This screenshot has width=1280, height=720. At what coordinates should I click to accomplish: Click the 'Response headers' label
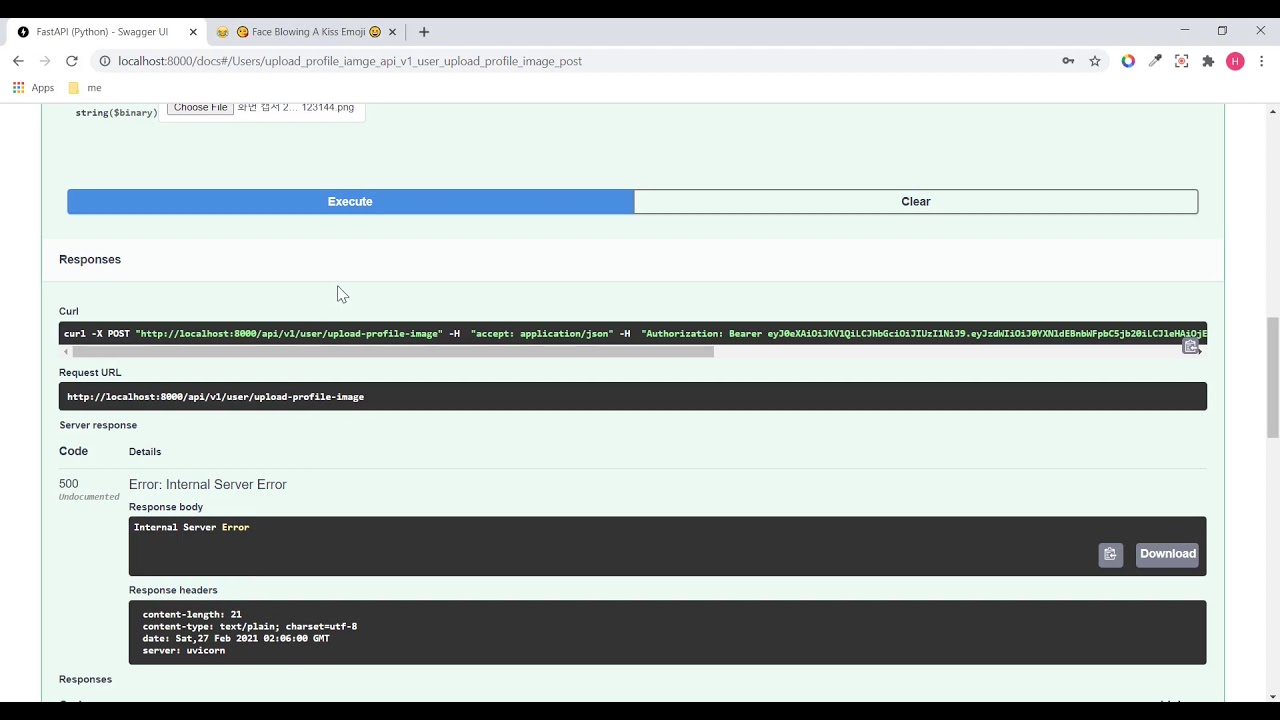coord(173,590)
